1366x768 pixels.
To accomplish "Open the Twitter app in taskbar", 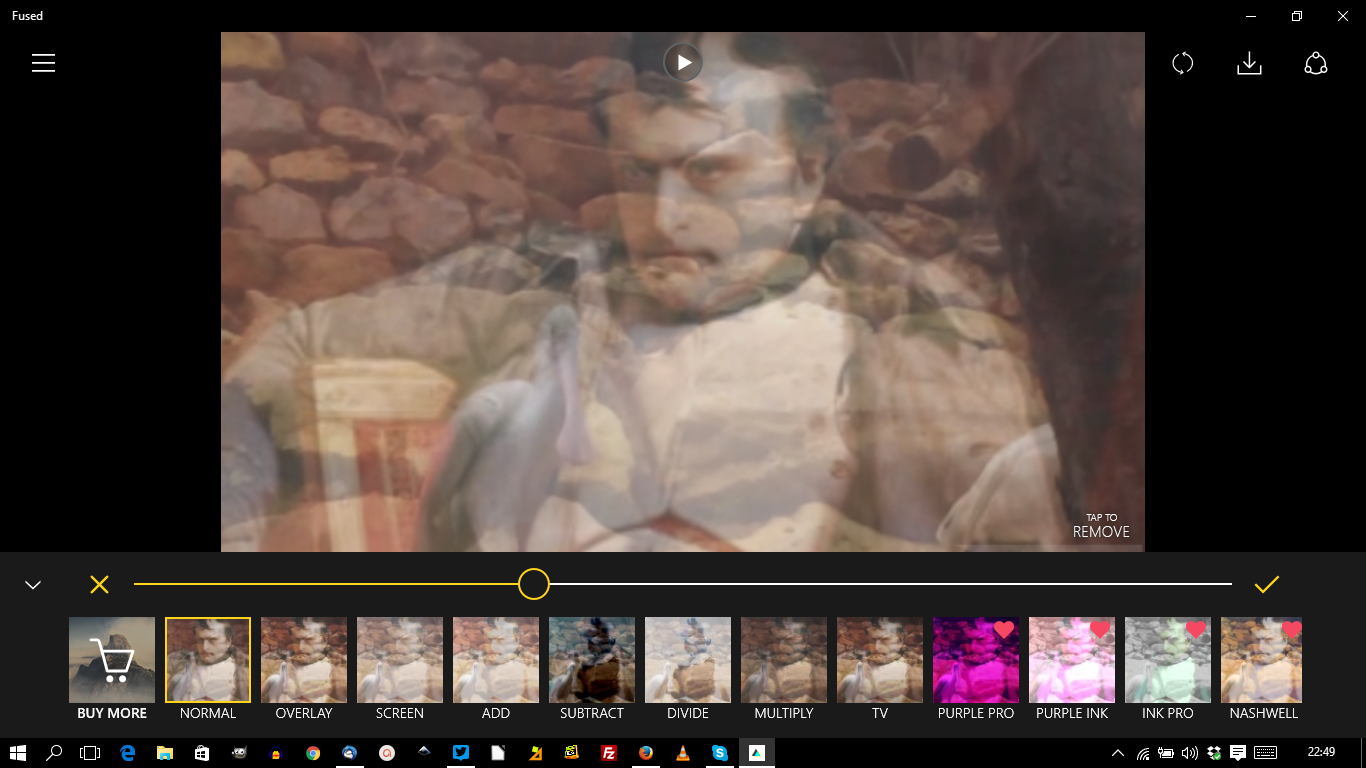I will pyautogui.click(x=461, y=752).
